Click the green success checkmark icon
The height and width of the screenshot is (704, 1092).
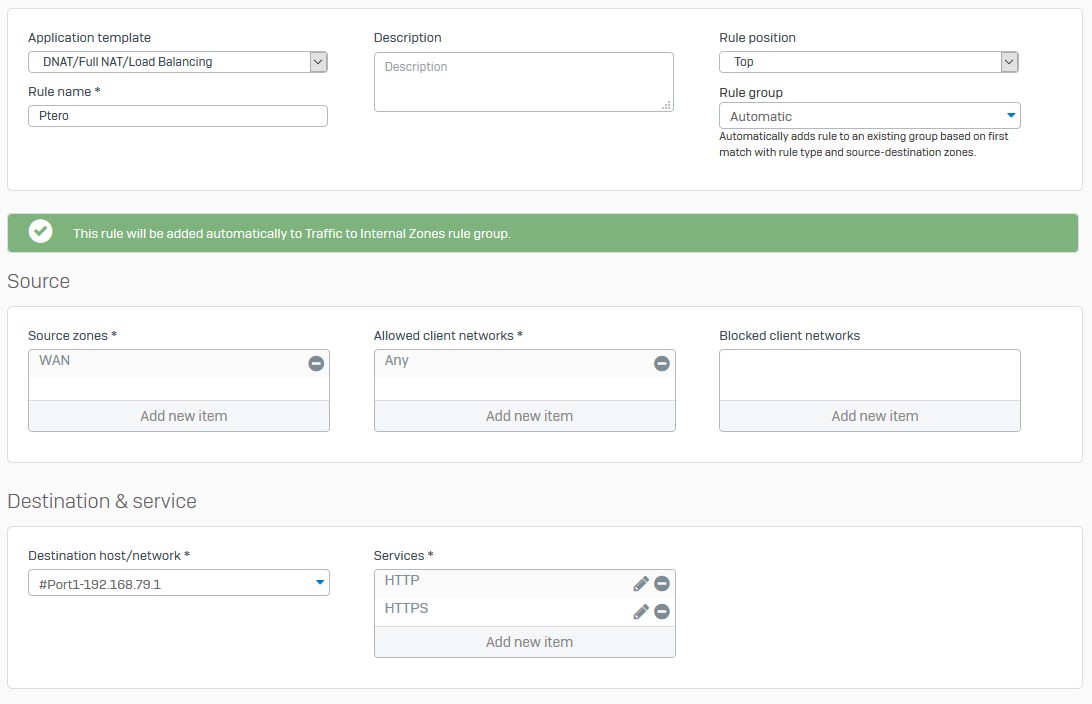[41, 232]
